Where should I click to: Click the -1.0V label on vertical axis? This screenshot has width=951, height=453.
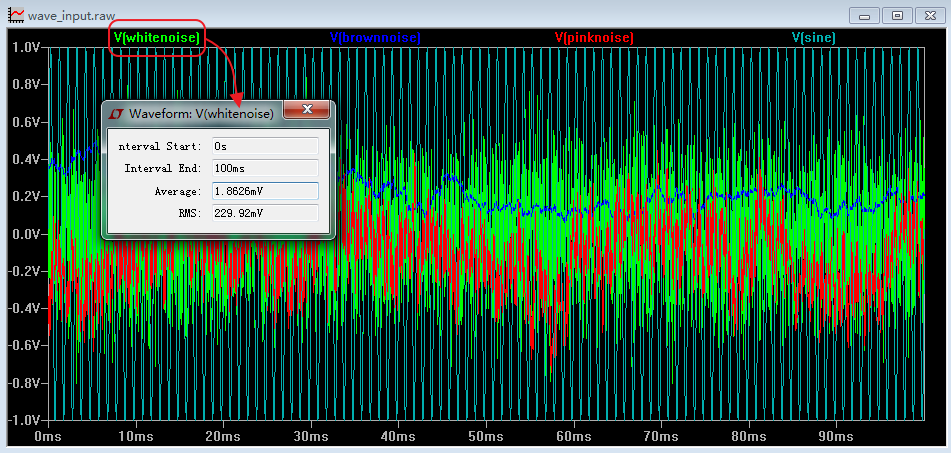(x=25, y=420)
